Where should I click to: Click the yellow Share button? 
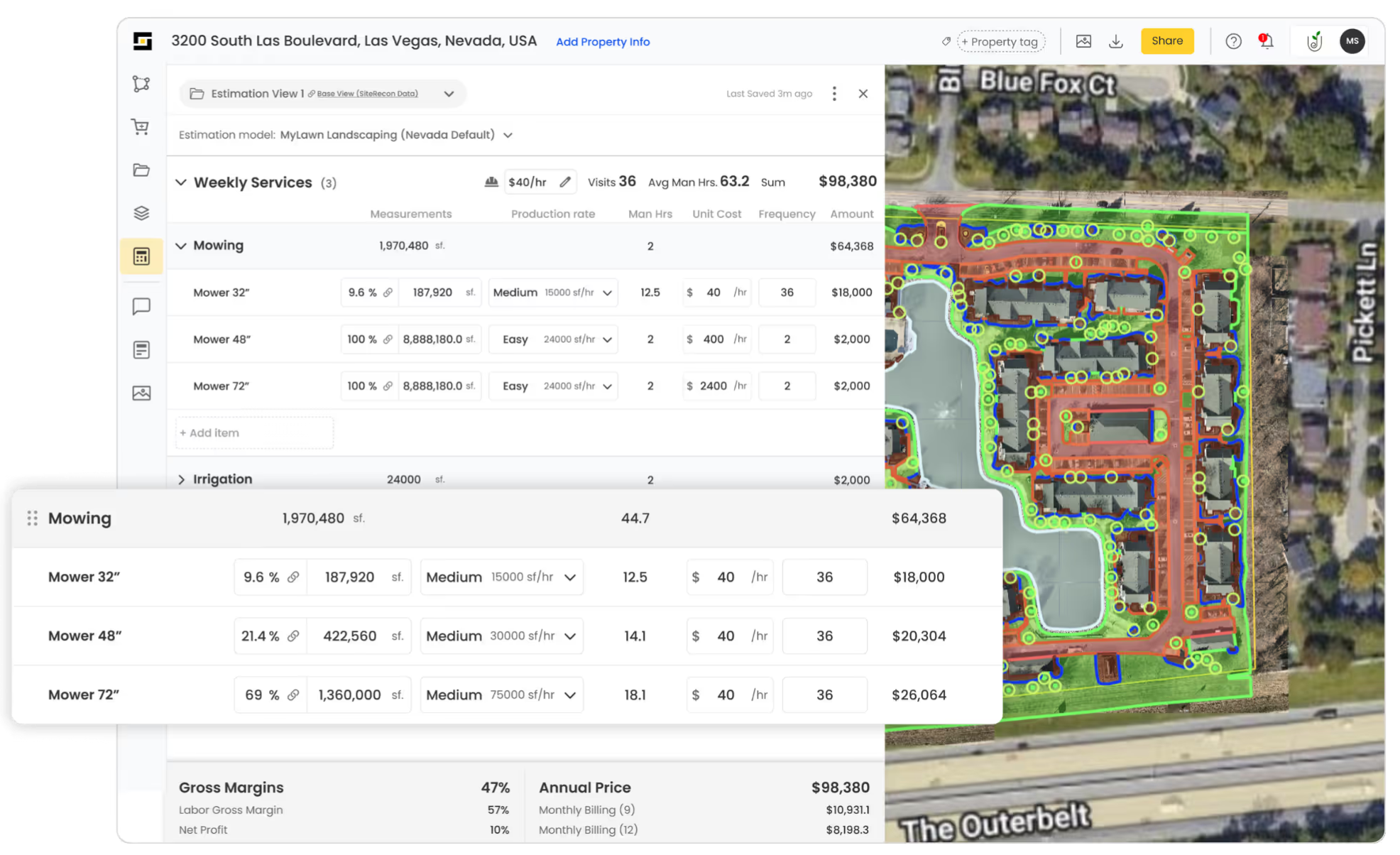1166,41
